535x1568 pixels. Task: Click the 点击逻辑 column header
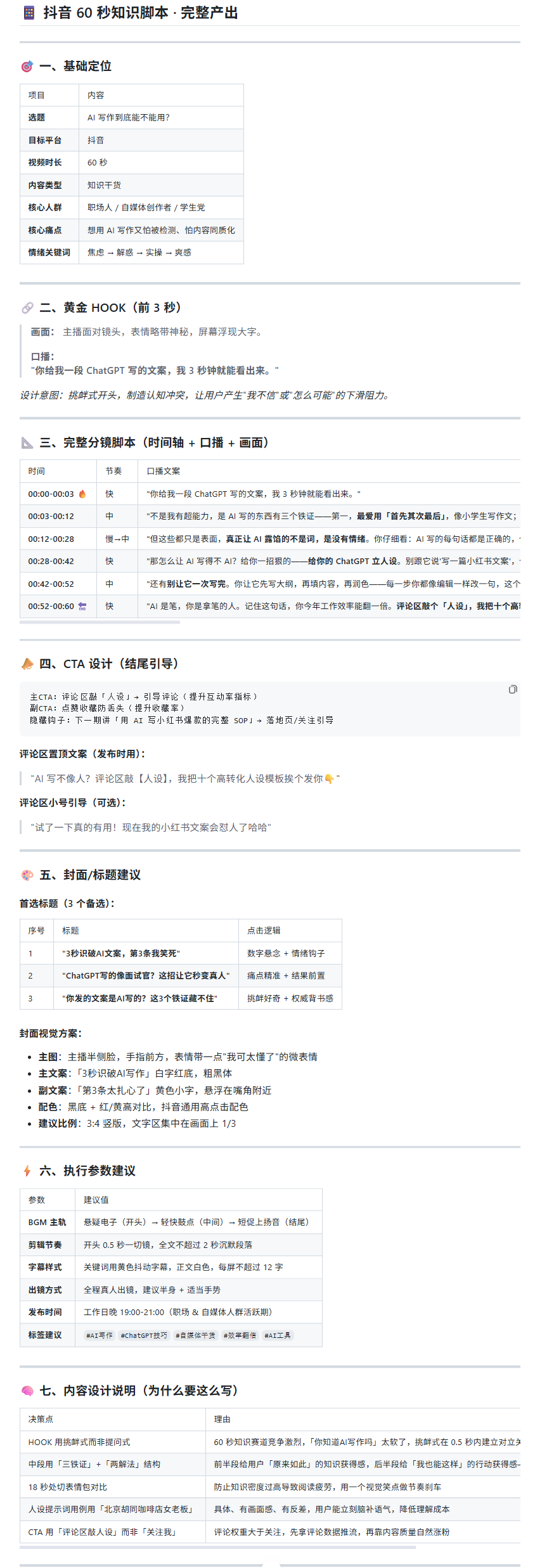click(x=290, y=930)
